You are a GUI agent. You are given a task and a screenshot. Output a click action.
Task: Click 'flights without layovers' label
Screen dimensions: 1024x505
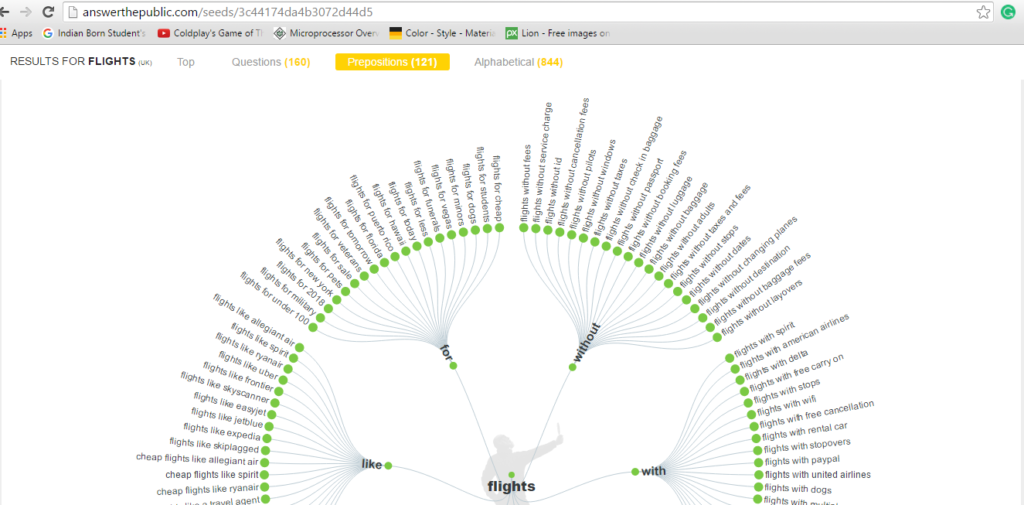pos(761,306)
